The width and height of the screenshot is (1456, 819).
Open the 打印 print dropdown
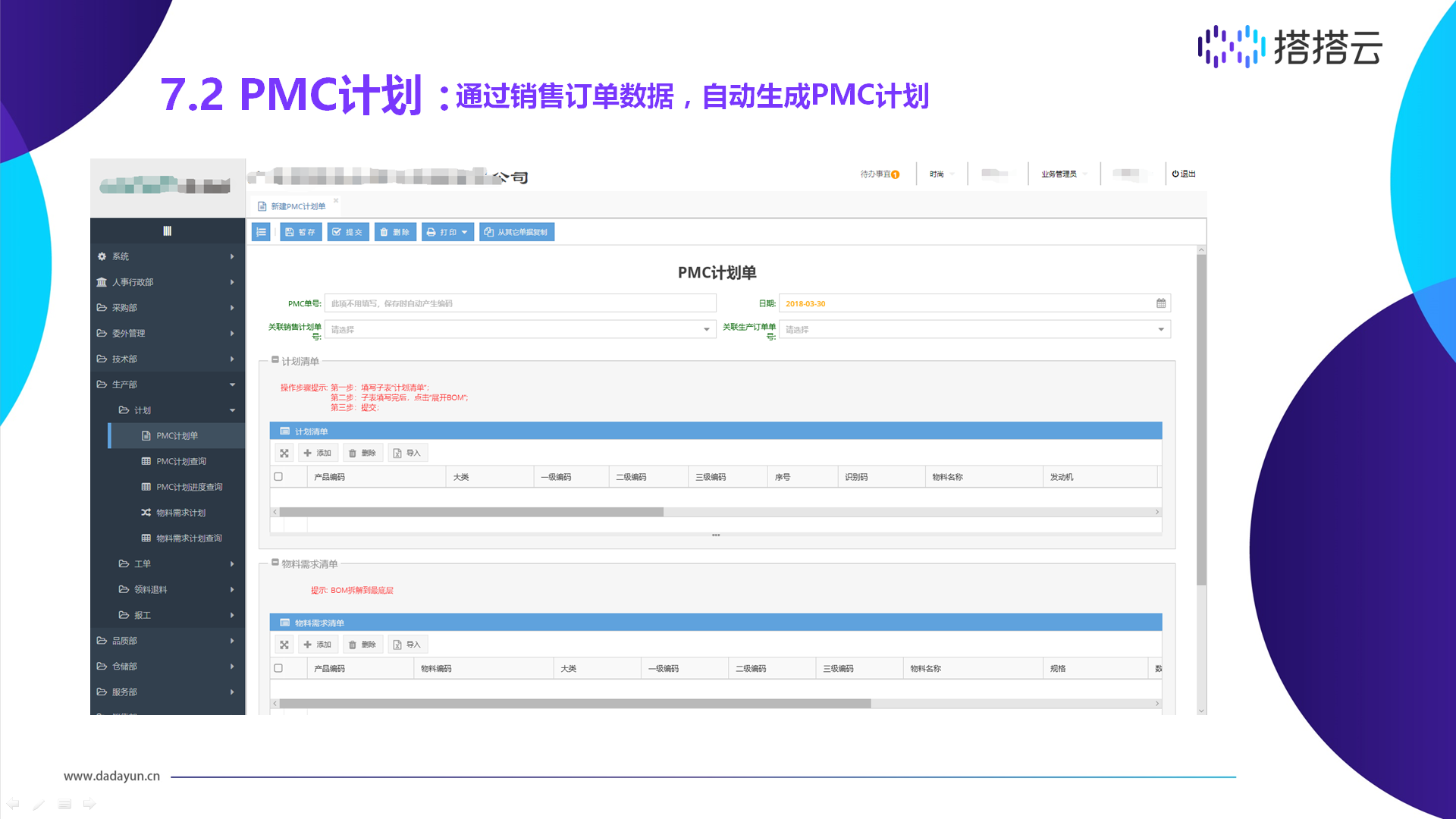[447, 232]
